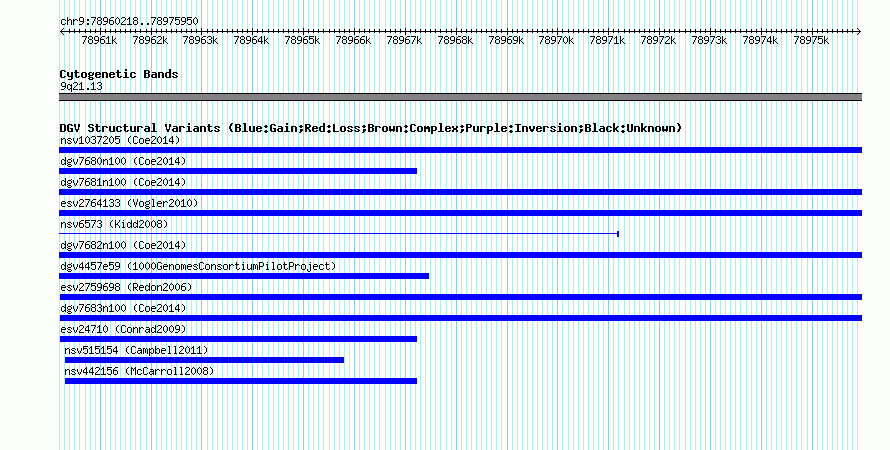Click the 78969k ruler mark
890x450 pixels.
click(506, 40)
